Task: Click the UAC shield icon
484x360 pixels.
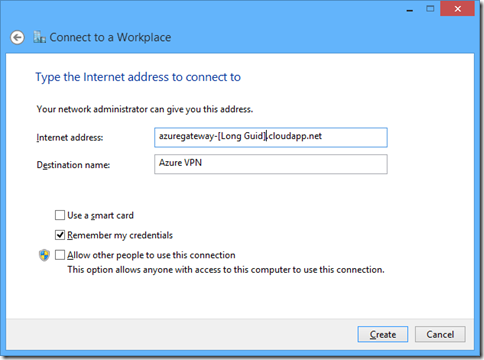Action: tap(44, 255)
